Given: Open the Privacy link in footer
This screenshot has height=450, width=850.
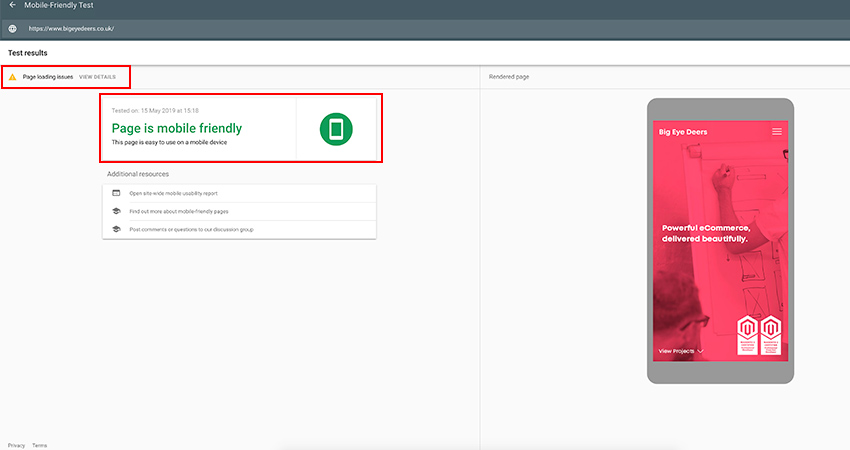Looking at the screenshot, I should (16, 446).
